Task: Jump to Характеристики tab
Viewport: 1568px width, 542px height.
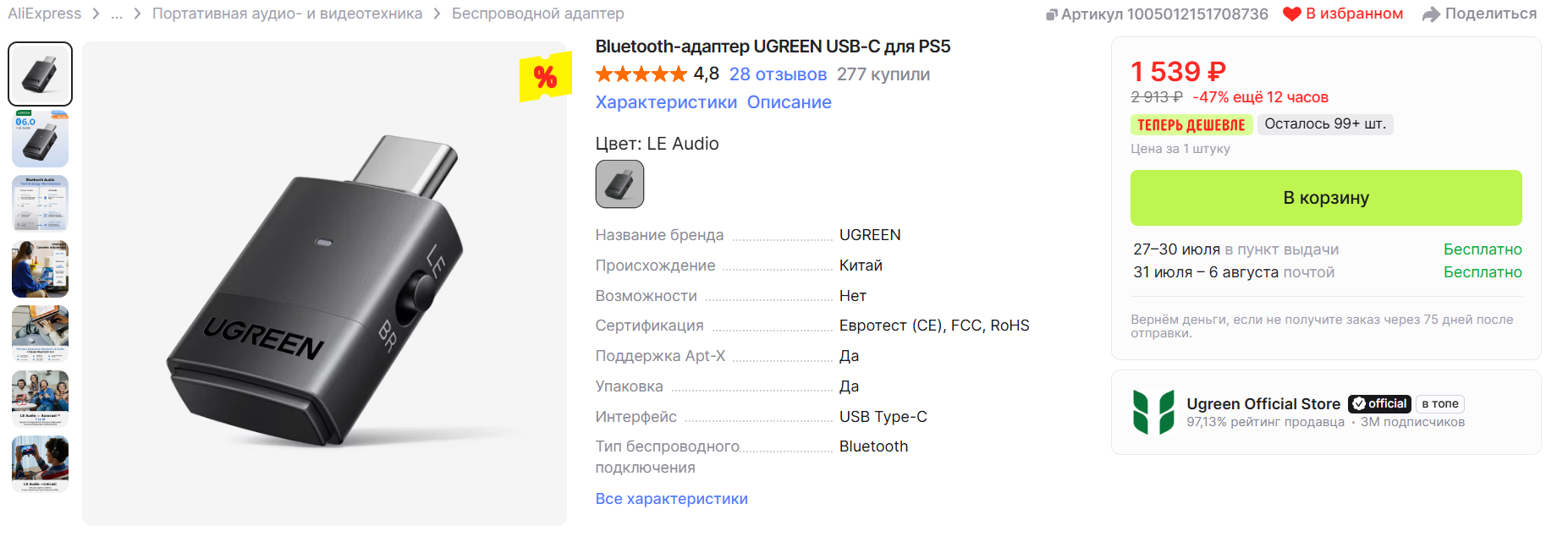Action: coord(666,102)
